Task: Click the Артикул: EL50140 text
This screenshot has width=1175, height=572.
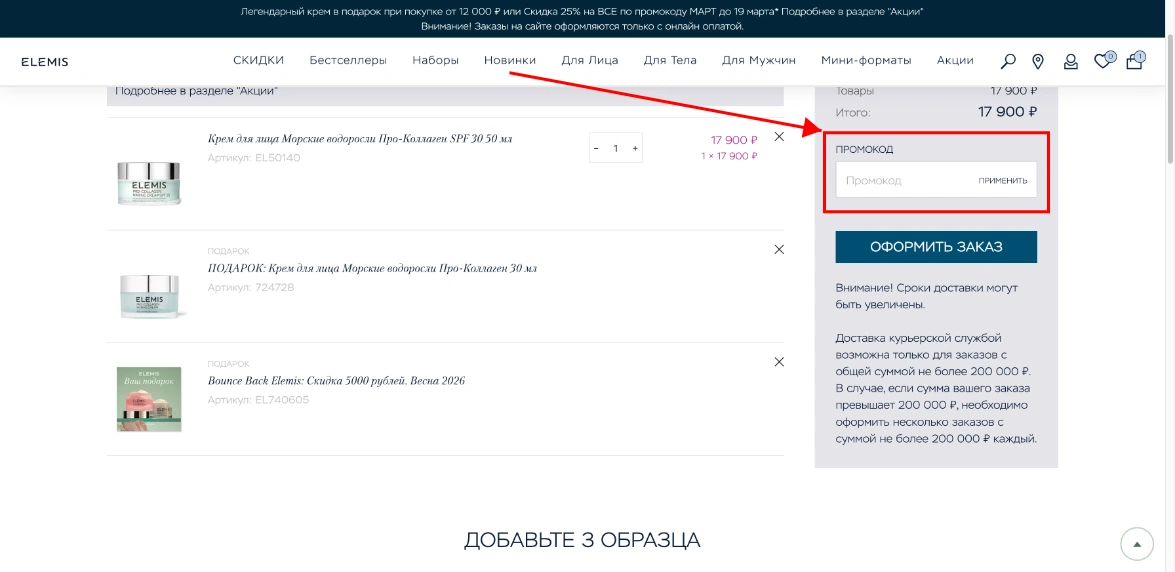Action: (x=254, y=157)
